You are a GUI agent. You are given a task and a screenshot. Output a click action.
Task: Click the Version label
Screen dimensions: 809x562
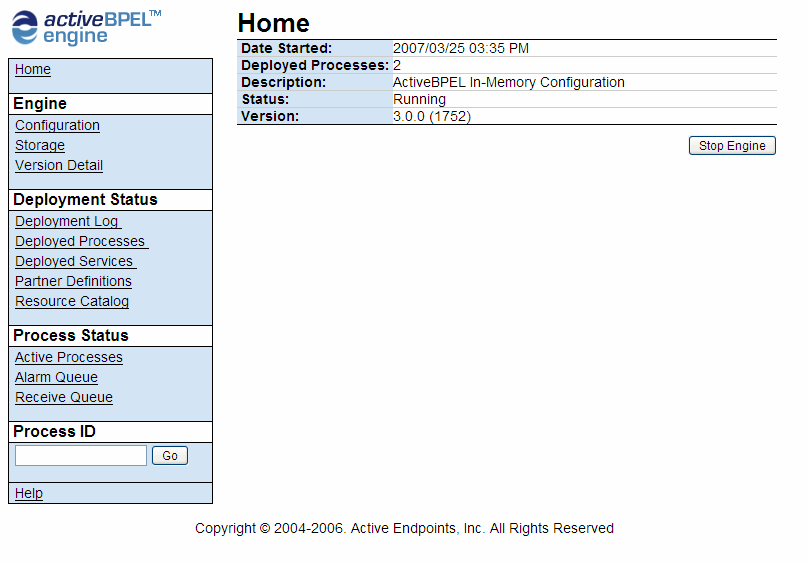coord(270,117)
